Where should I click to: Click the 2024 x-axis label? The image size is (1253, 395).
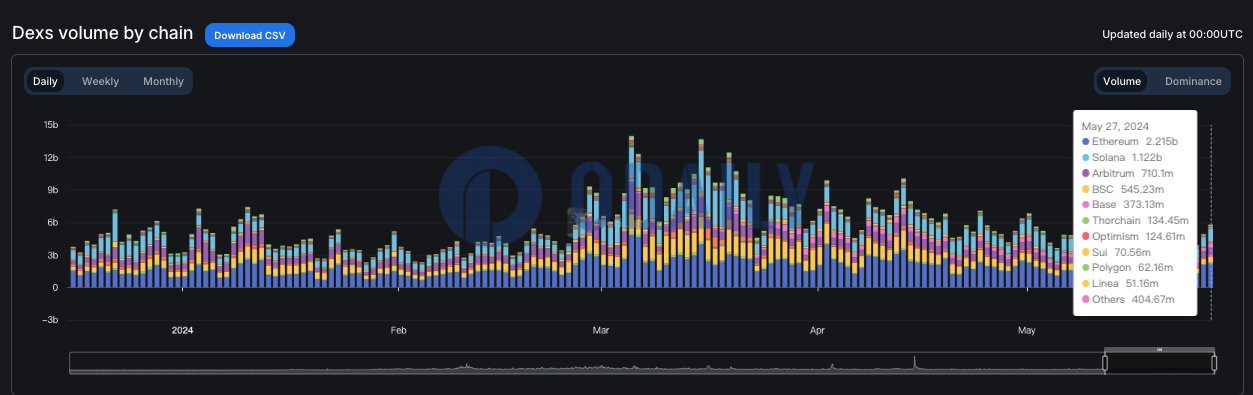(183, 330)
